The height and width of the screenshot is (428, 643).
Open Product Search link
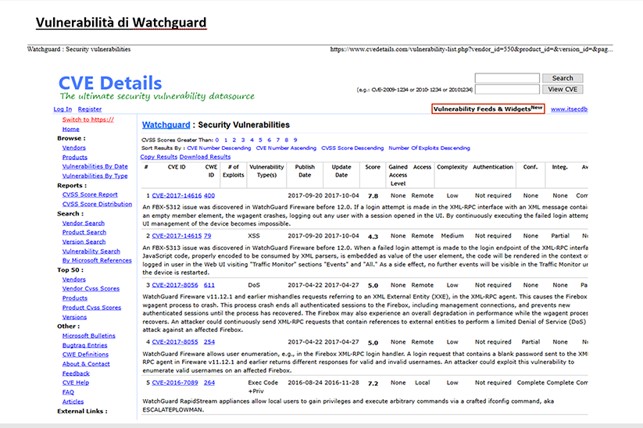(84, 232)
